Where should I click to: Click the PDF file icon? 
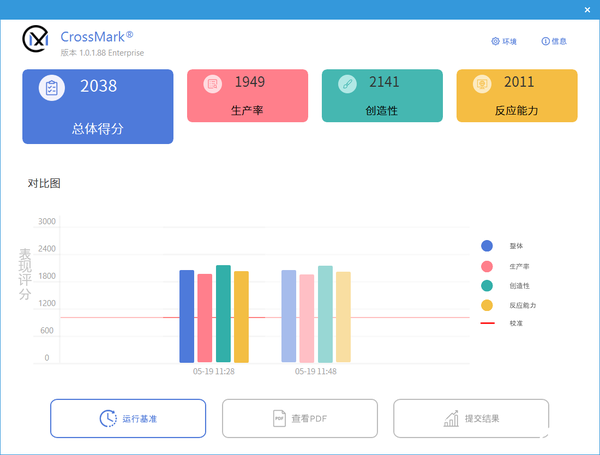(279, 418)
